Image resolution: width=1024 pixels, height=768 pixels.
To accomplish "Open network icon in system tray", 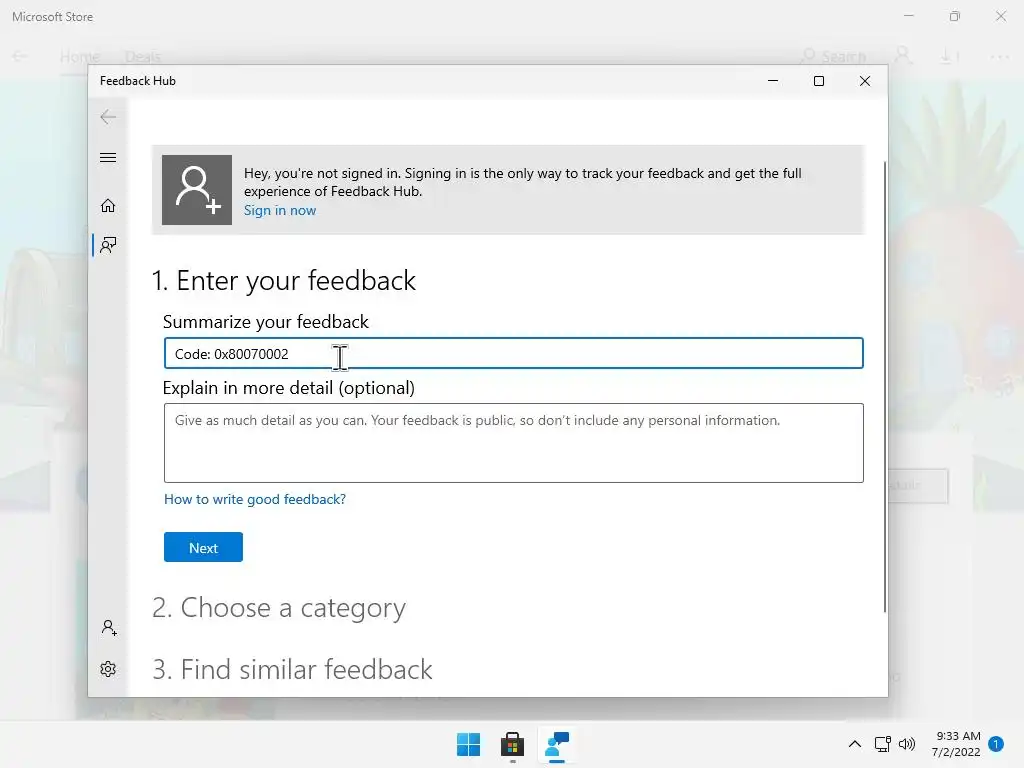I will 882,744.
